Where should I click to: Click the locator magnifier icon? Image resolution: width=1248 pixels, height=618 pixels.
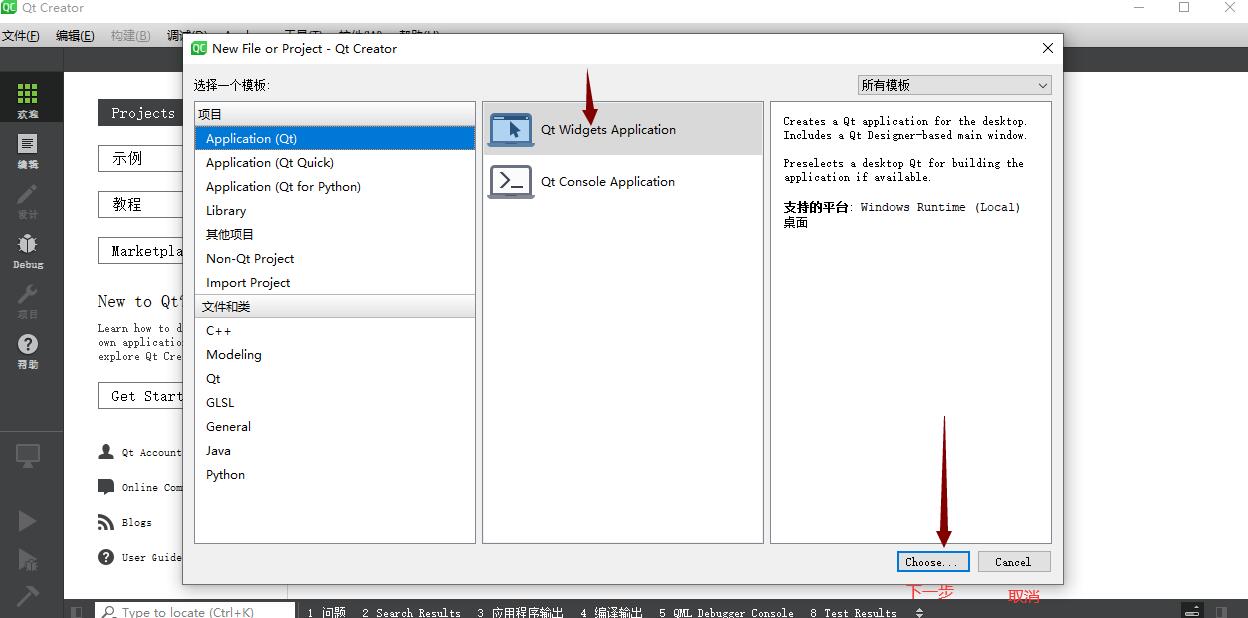click(x=107, y=611)
